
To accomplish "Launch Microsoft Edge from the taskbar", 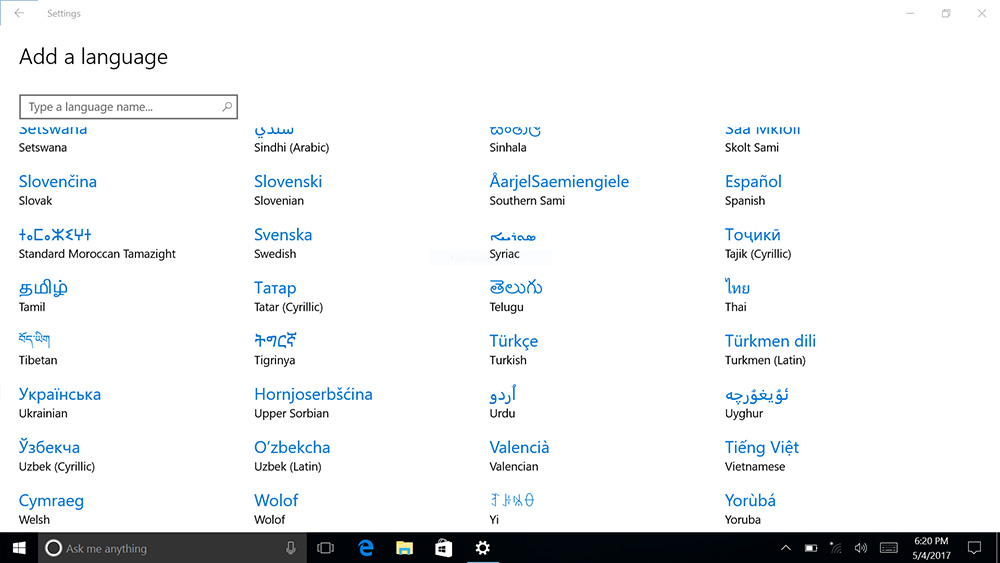I will click(x=366, y=548).
